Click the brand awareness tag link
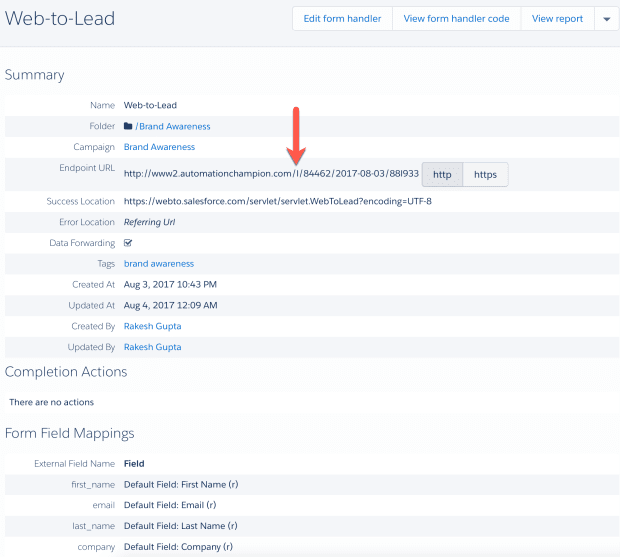620x557 pixels. [158, 264]
